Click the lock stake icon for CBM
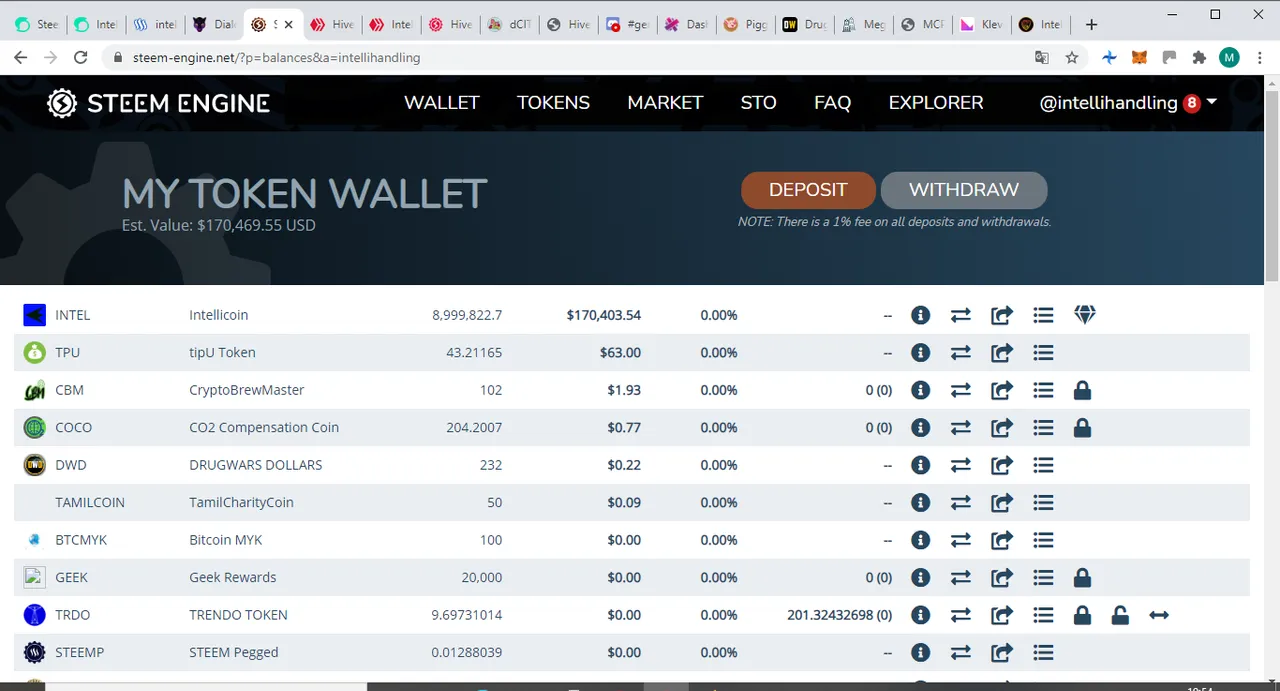Image resolution: width=1280 pixels, height=691 pixels. (x=1082, y=390)
